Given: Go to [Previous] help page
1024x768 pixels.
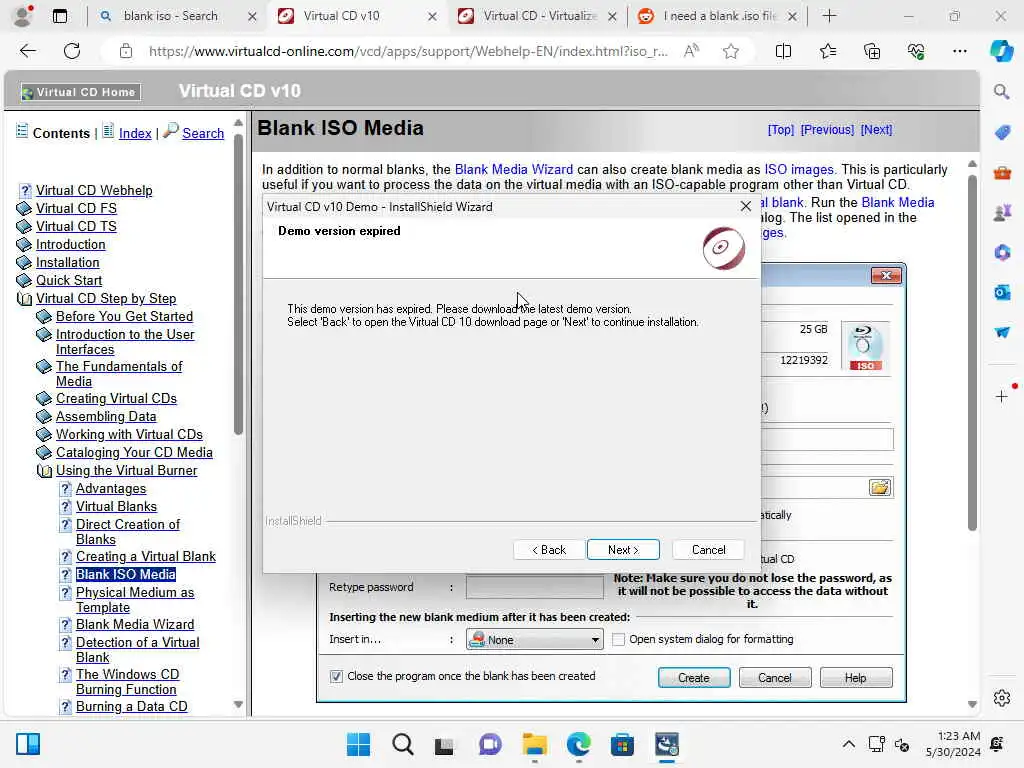Looking at the screenshot, I should coord(827,129).
